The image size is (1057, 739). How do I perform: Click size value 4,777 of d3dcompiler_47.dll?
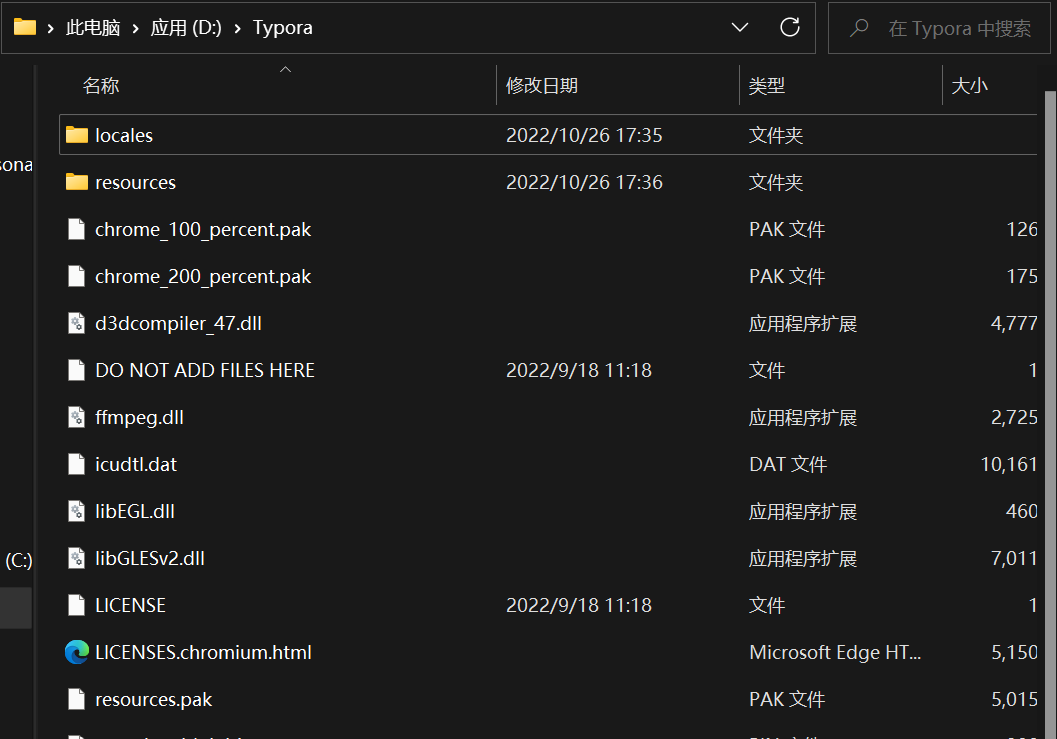coord(1014,323)
